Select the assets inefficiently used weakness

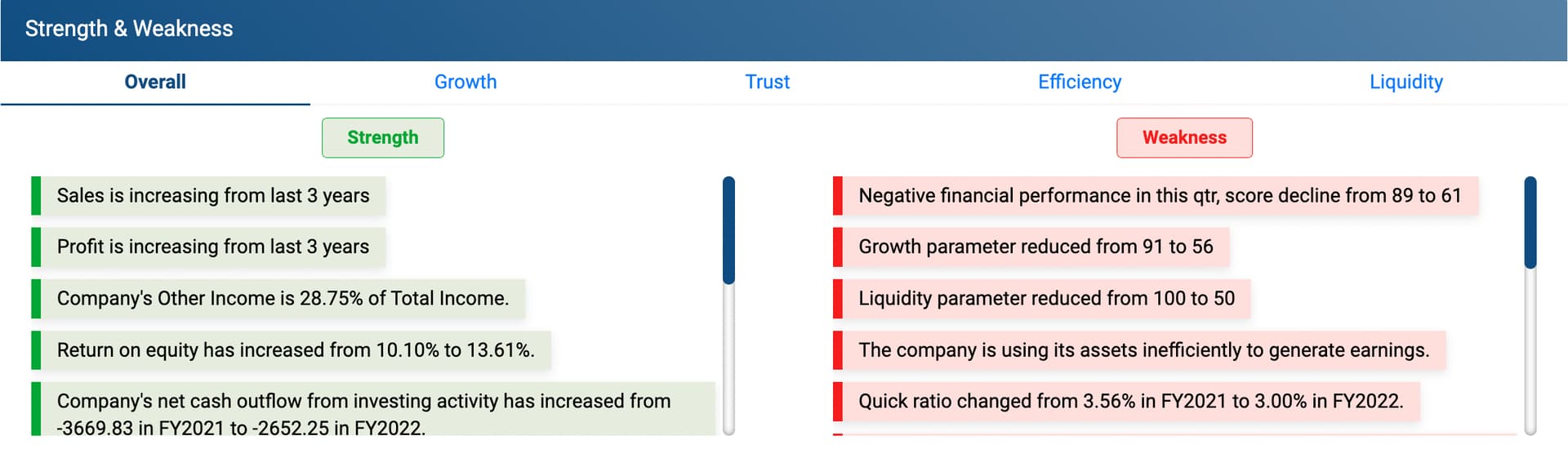1139,349
